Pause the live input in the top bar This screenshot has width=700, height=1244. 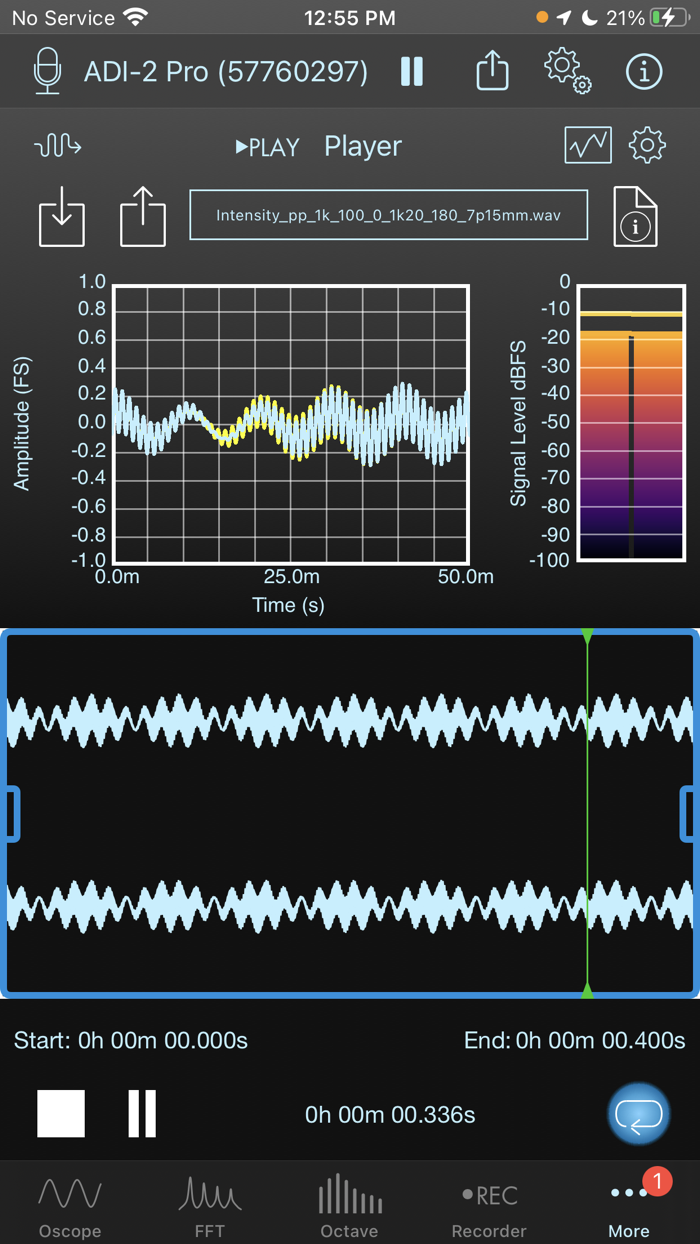[x=412, y=71]
